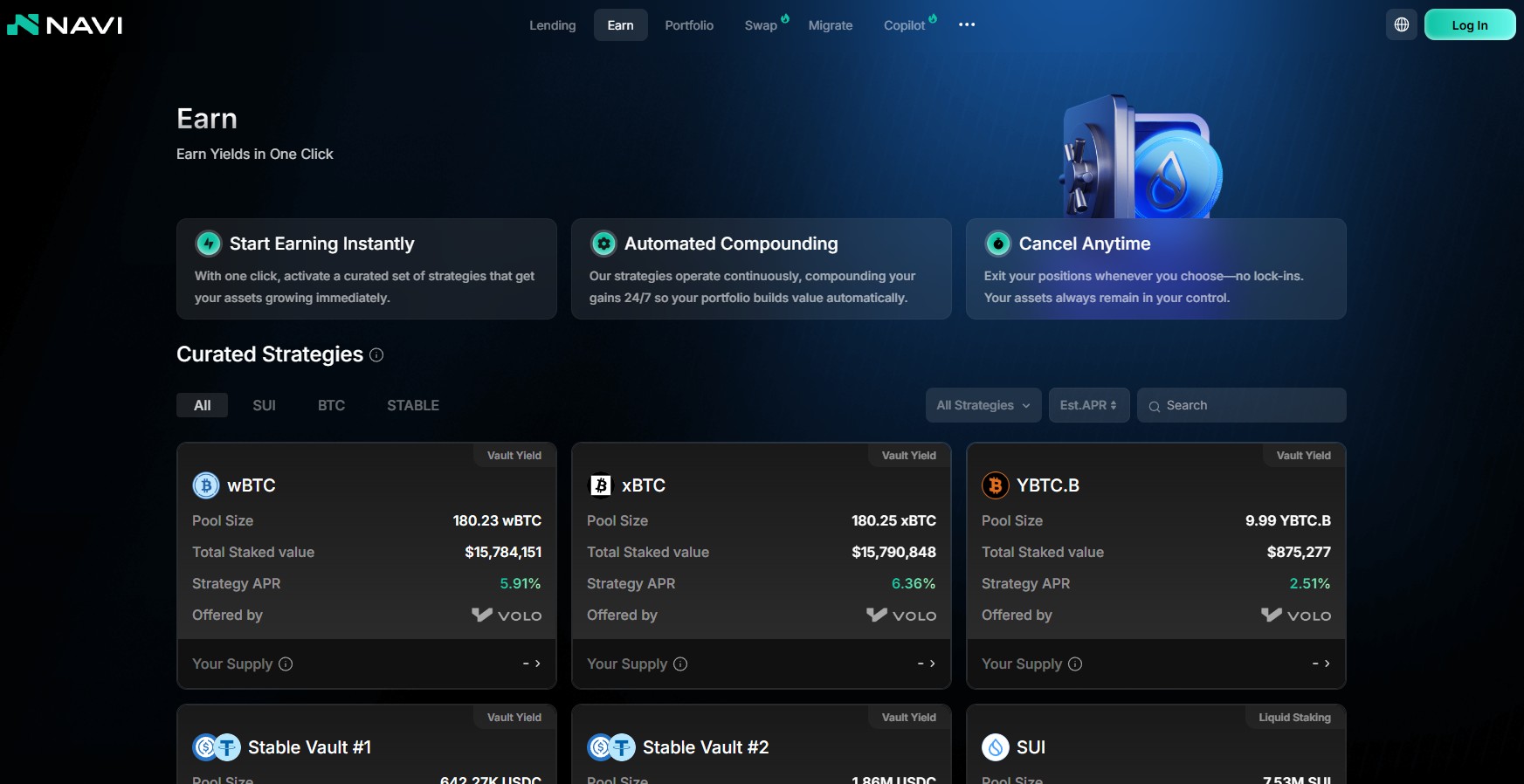
Task: Open the Copilot page
Action: 905,25
